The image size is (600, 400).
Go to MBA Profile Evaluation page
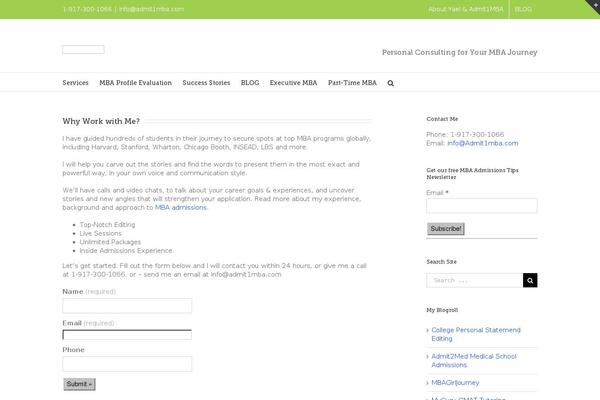pyautogui.click(x=135, y=83)
